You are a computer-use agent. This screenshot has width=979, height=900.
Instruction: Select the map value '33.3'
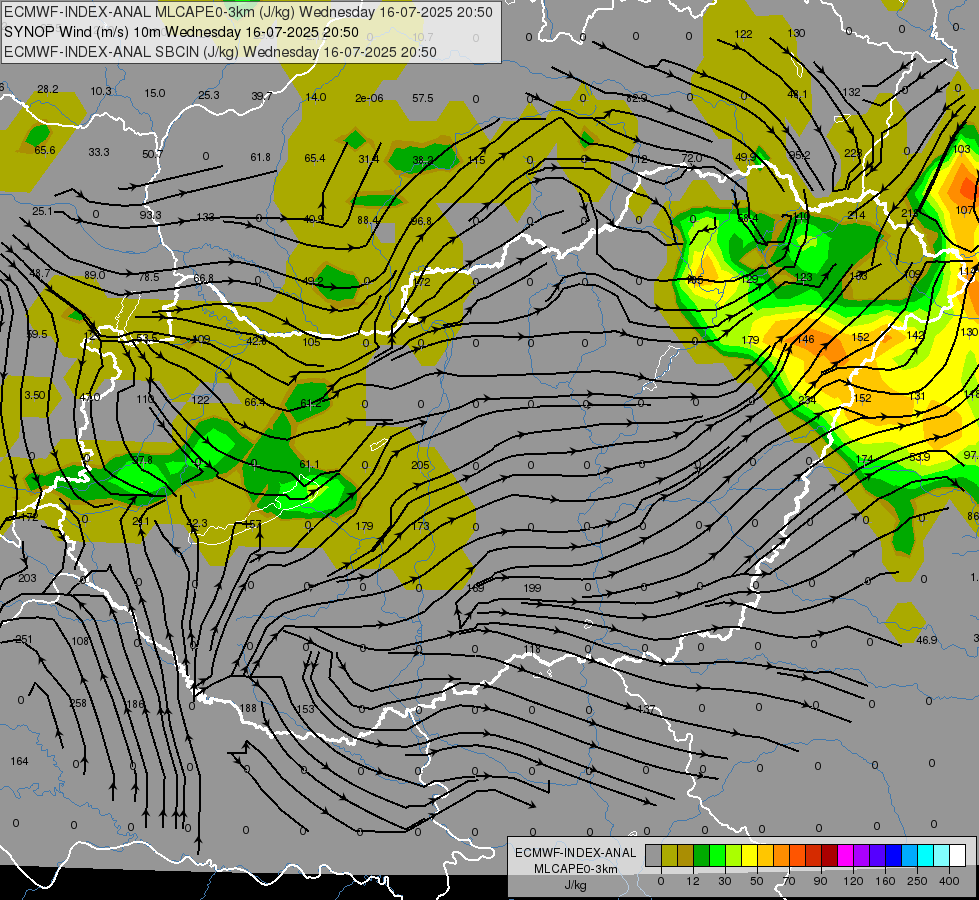click(x=99, y=152)
